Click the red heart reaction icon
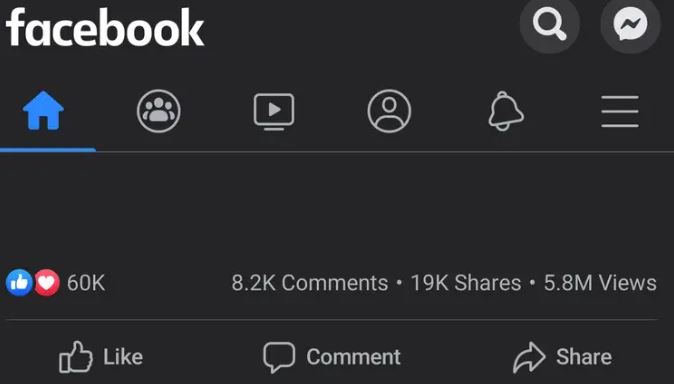 pos(47,283)
